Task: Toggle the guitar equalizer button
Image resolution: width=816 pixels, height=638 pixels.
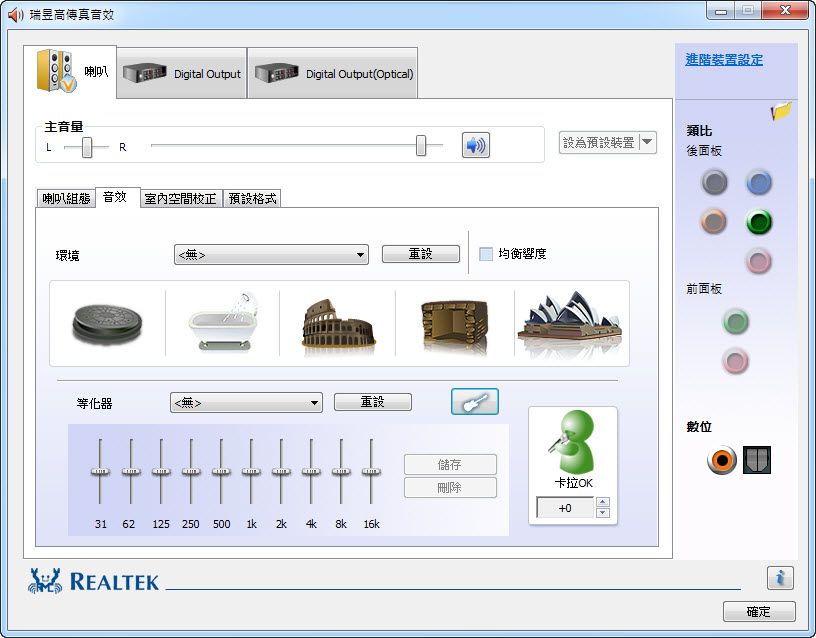Action: click(x=474, y=402)
